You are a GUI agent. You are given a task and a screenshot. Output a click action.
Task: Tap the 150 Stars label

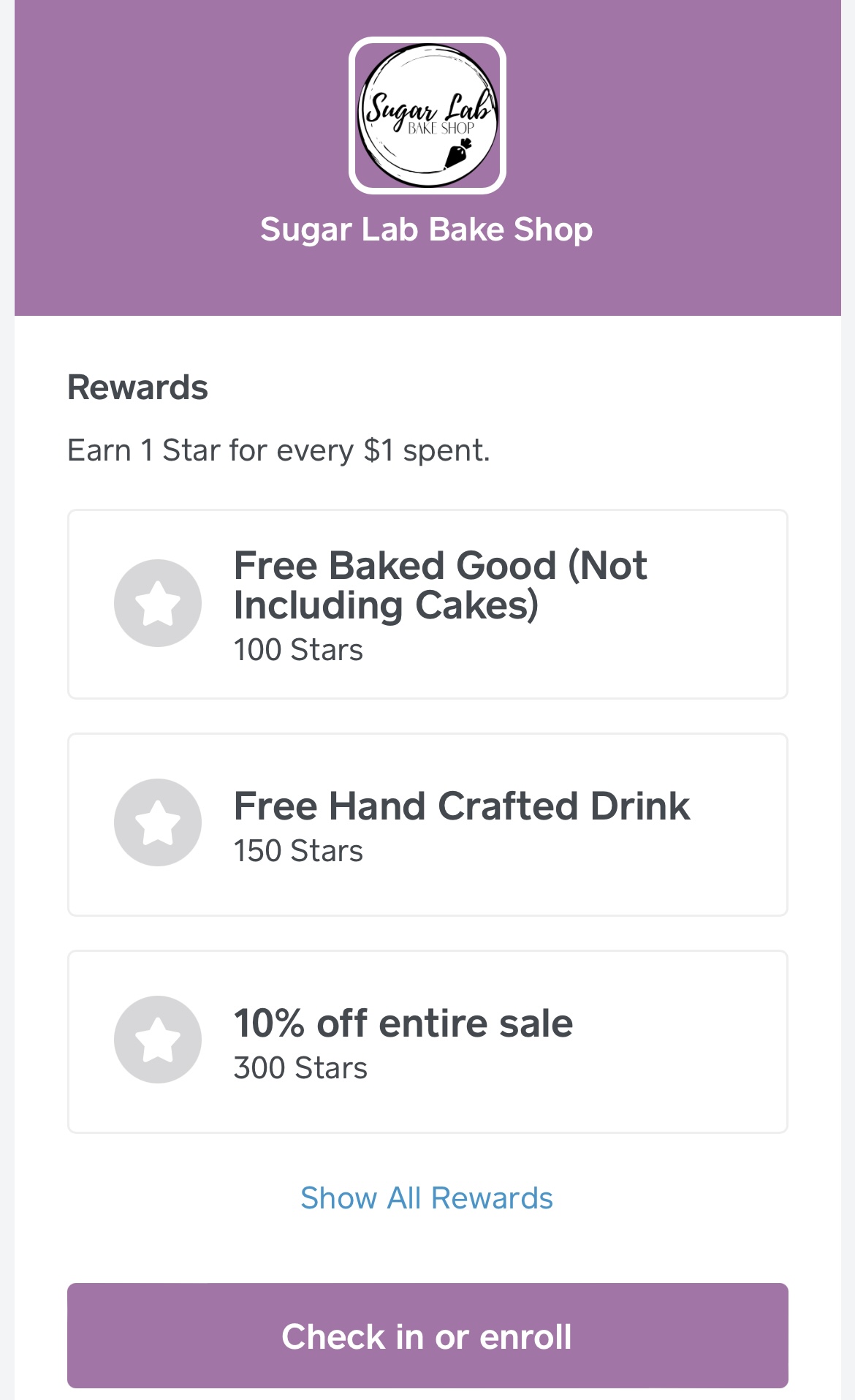298,851
